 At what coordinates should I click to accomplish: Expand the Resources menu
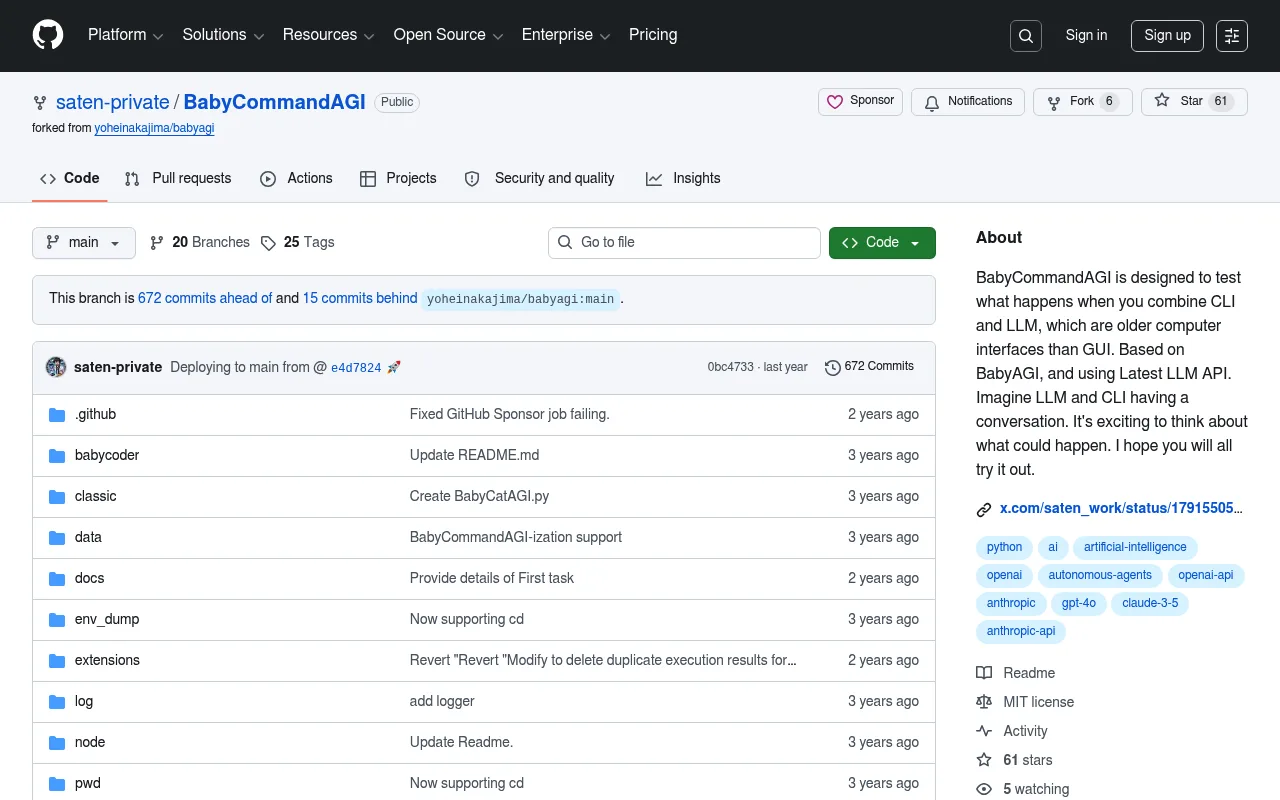[329, 35]
